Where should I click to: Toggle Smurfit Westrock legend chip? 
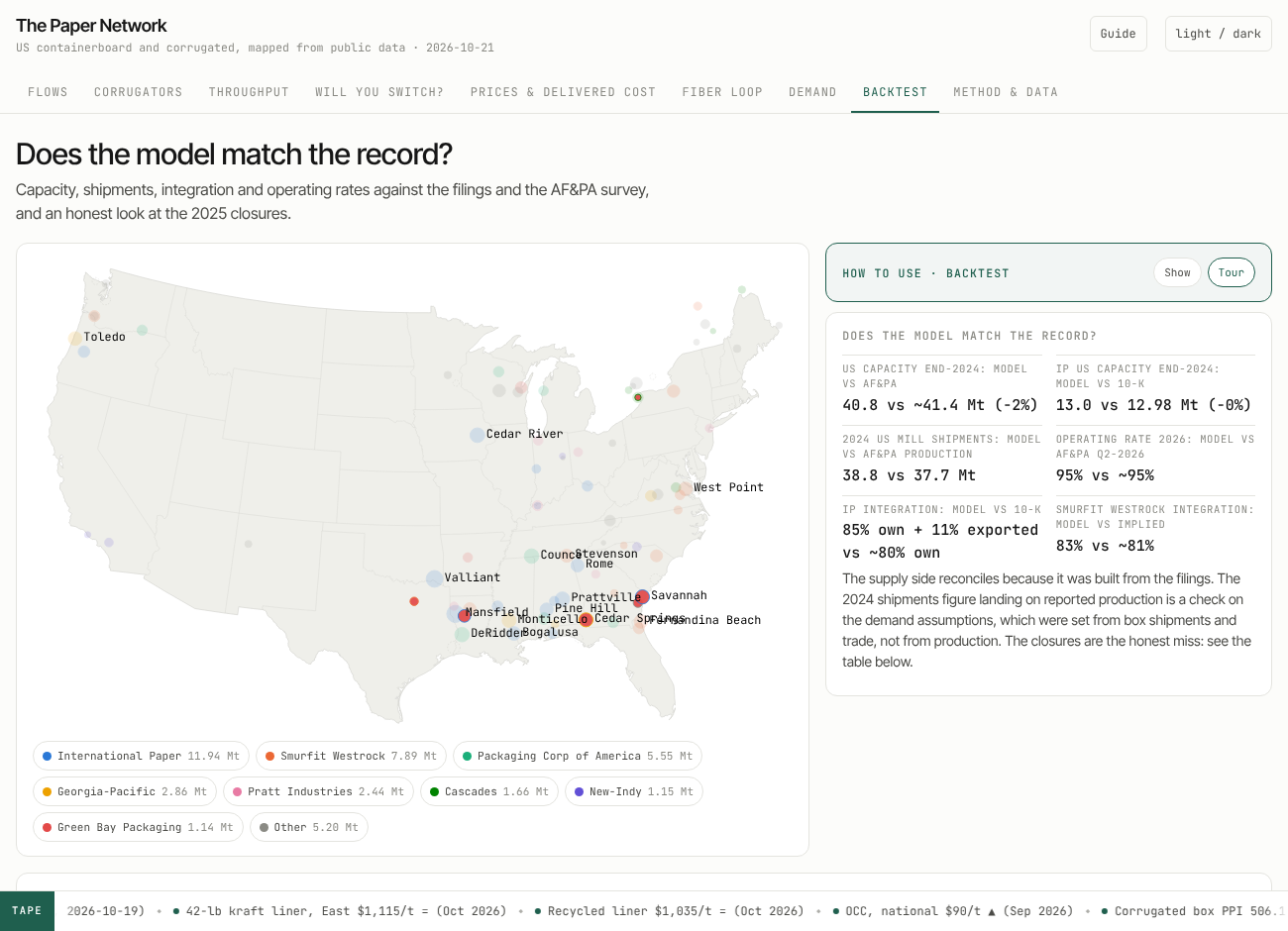352,756
